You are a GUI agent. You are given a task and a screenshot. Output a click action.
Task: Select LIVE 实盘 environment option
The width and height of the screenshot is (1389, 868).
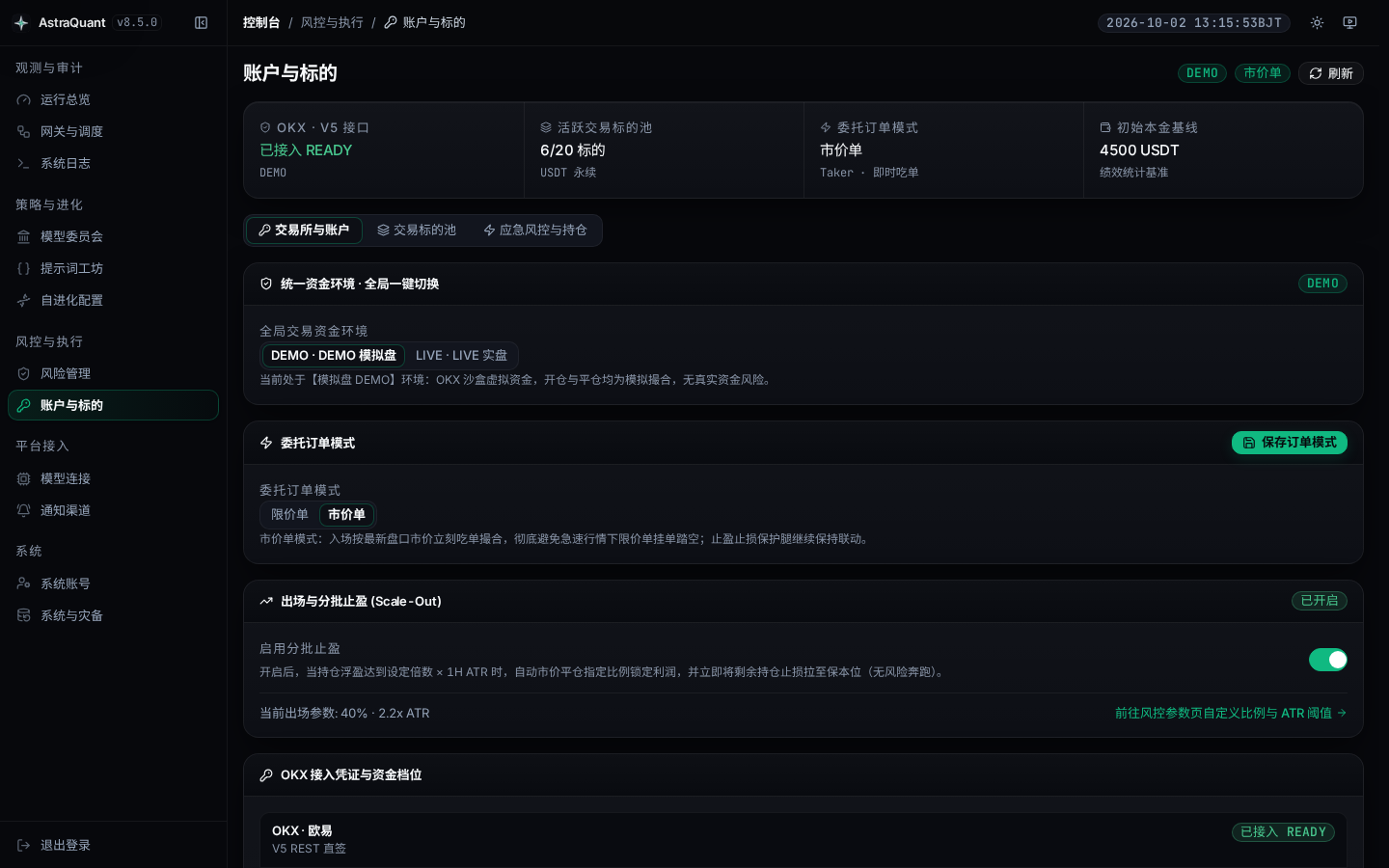[461, 355]
